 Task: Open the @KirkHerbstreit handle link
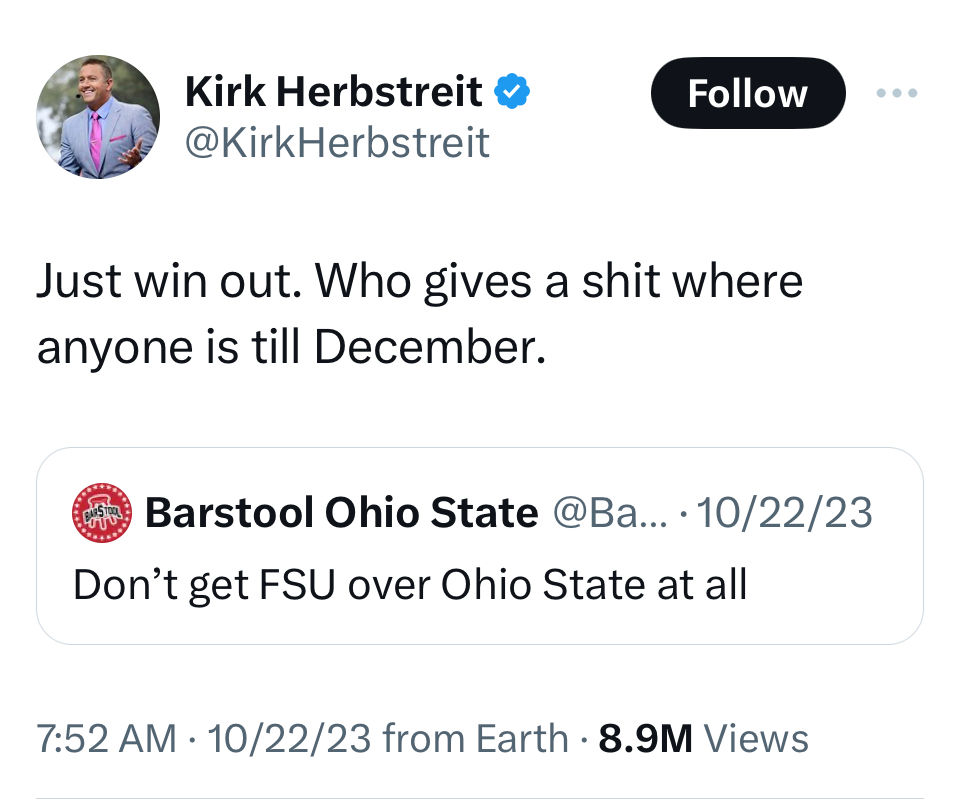pyautogui.click(x=337, y=143)
